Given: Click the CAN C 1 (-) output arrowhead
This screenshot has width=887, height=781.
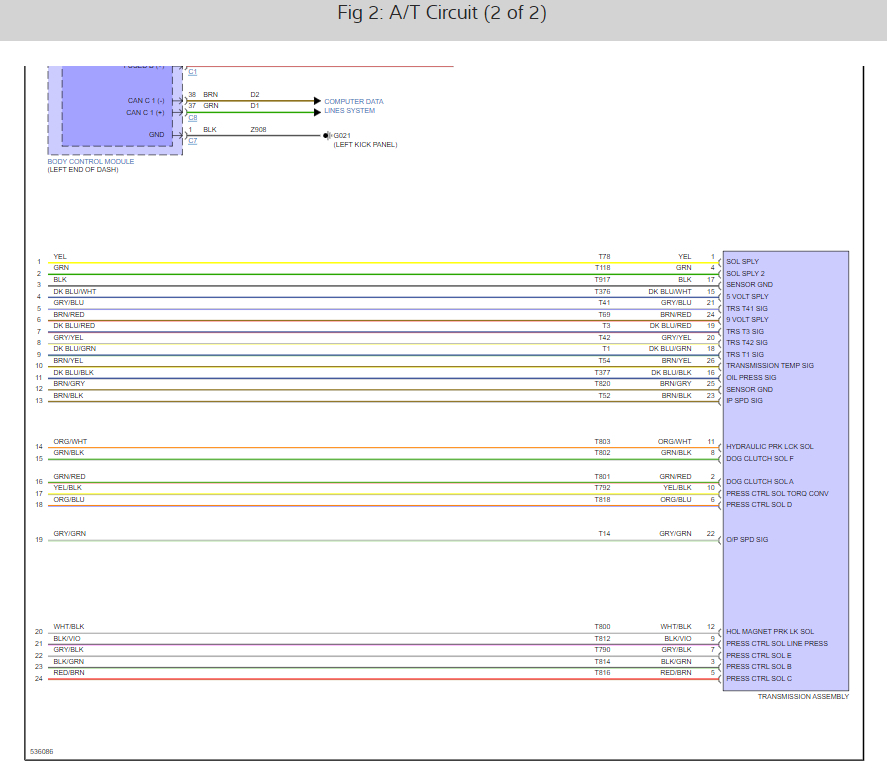Looking at the screenshot, I should coord(317,101).
